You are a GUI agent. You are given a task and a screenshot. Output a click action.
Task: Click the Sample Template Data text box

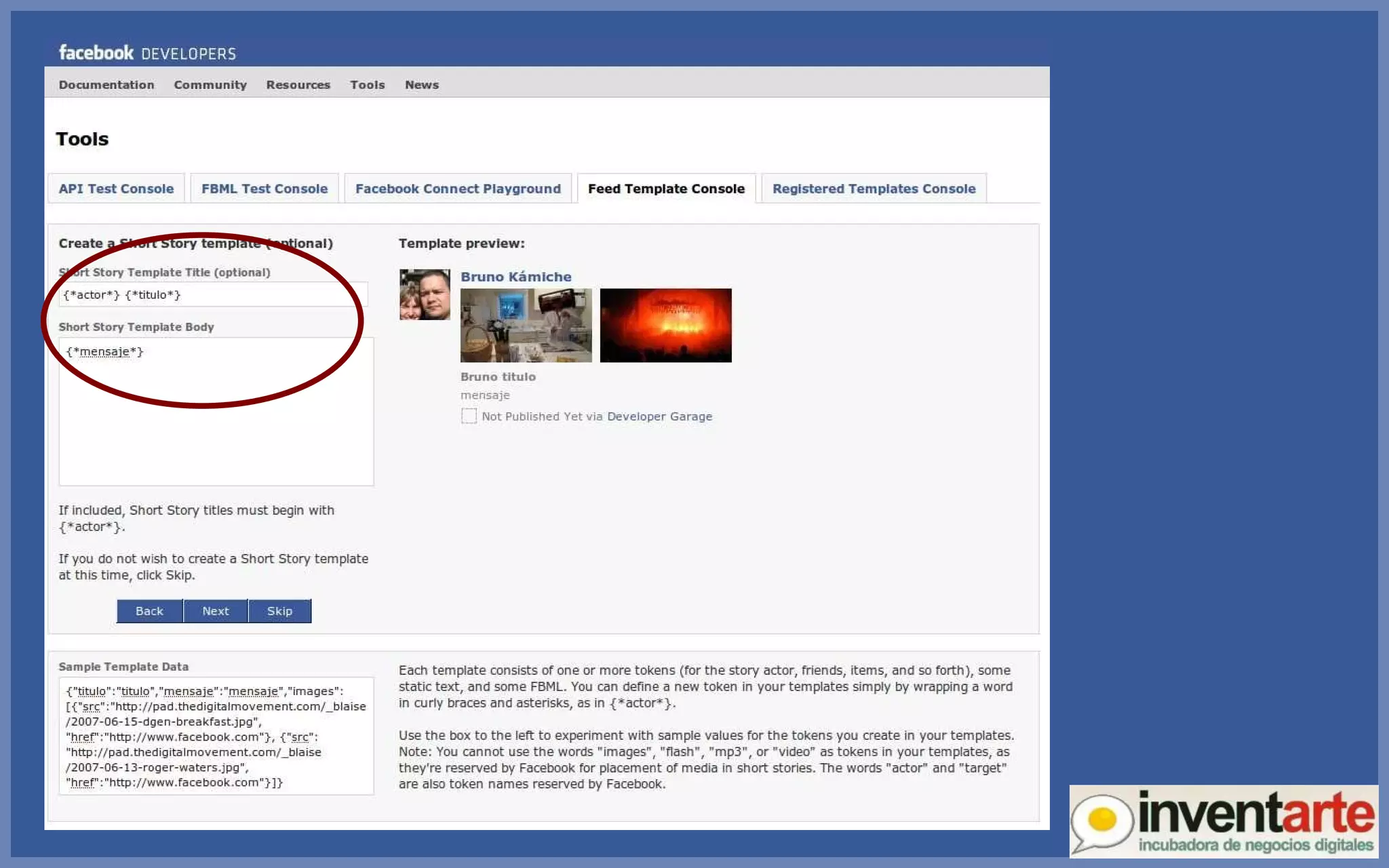point(216,736)
